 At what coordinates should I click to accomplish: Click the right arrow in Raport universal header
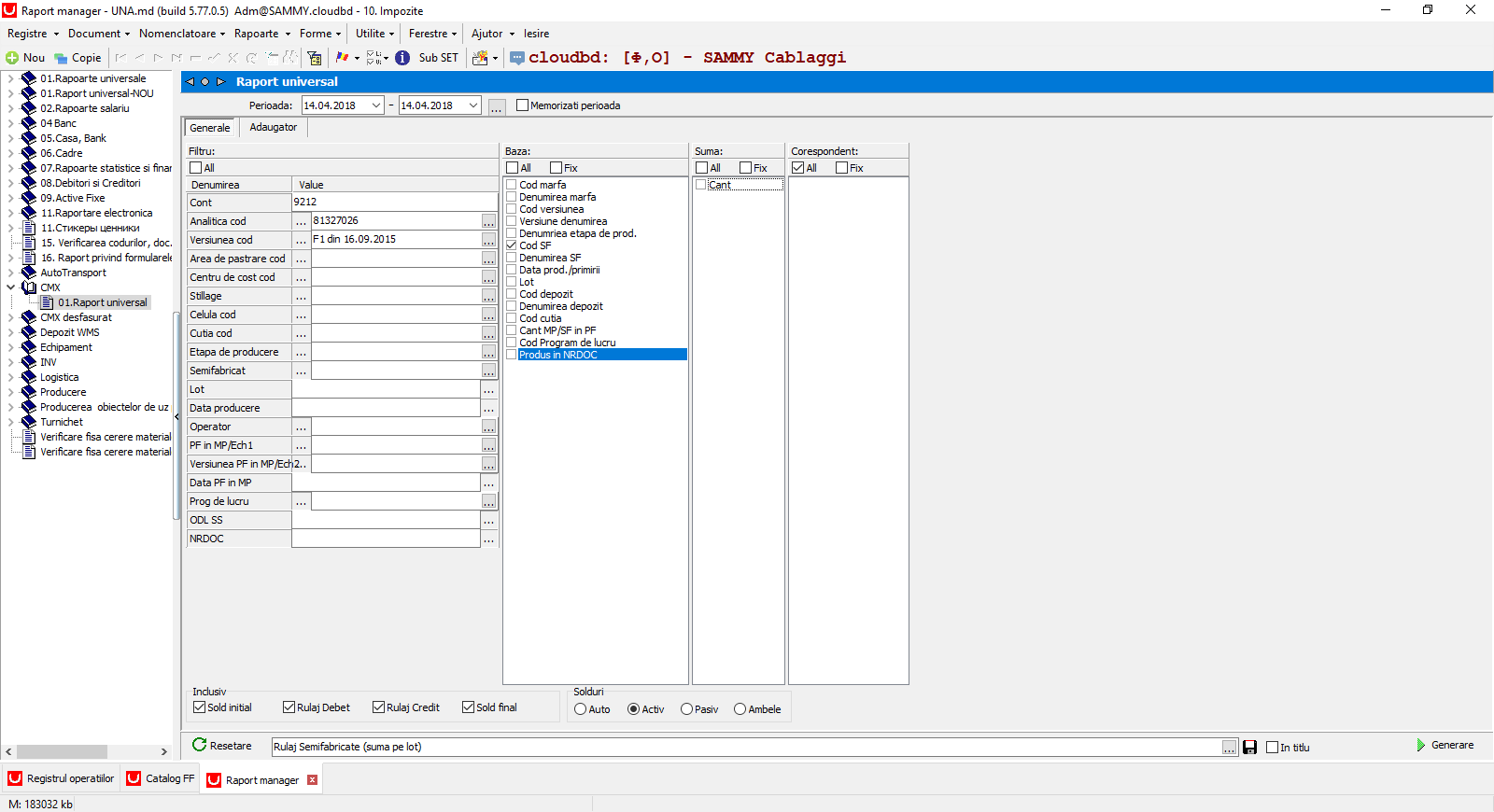(x=221, y=81)
